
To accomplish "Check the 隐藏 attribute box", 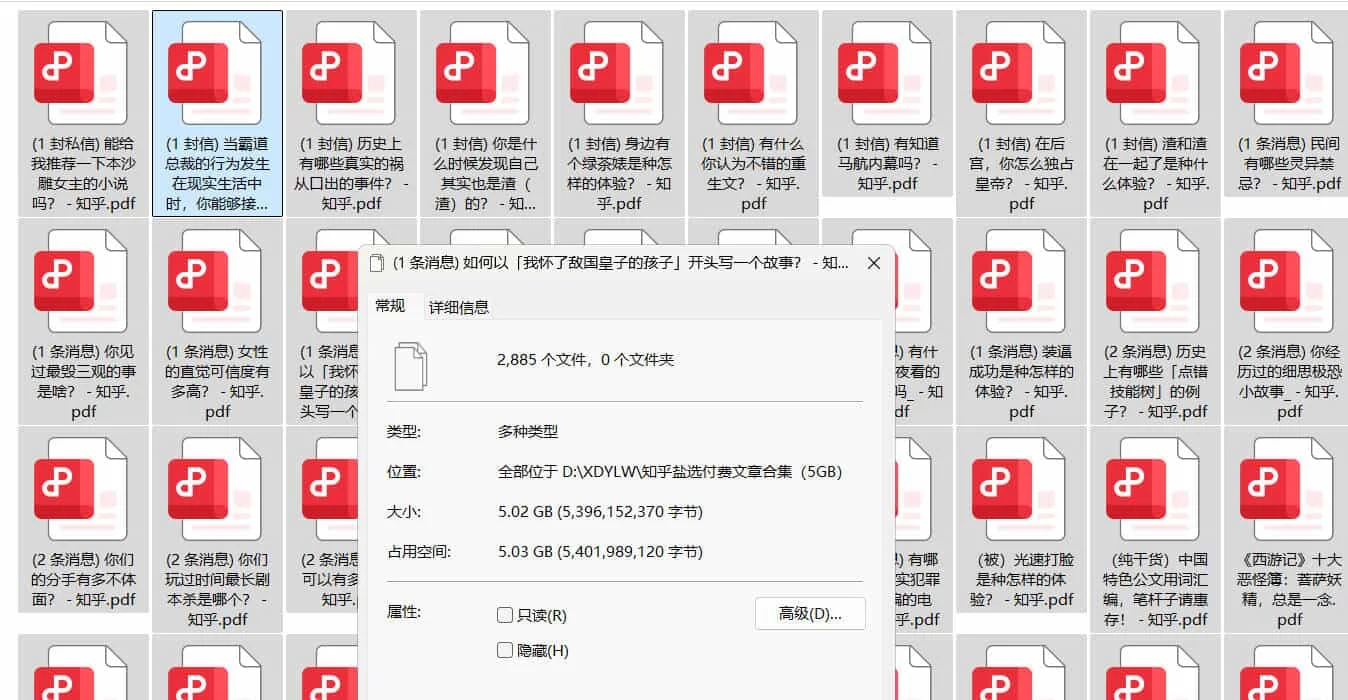I will click(x=505, y=648).
